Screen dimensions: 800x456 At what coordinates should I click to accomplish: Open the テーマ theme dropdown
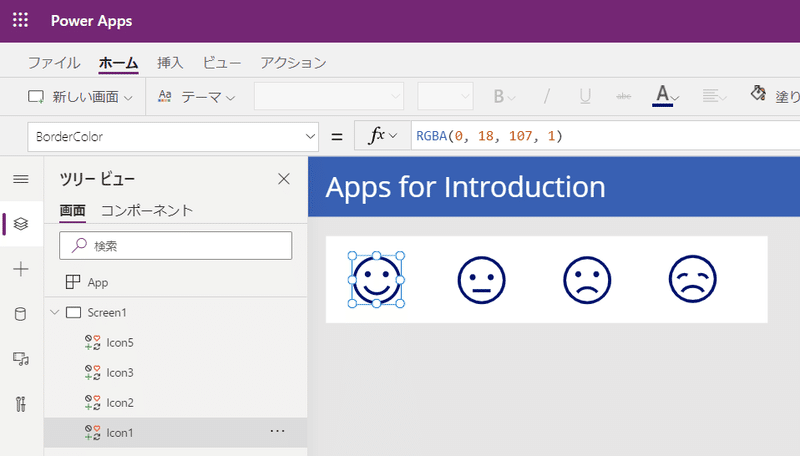pyautogui.click(x=196, y=96)
